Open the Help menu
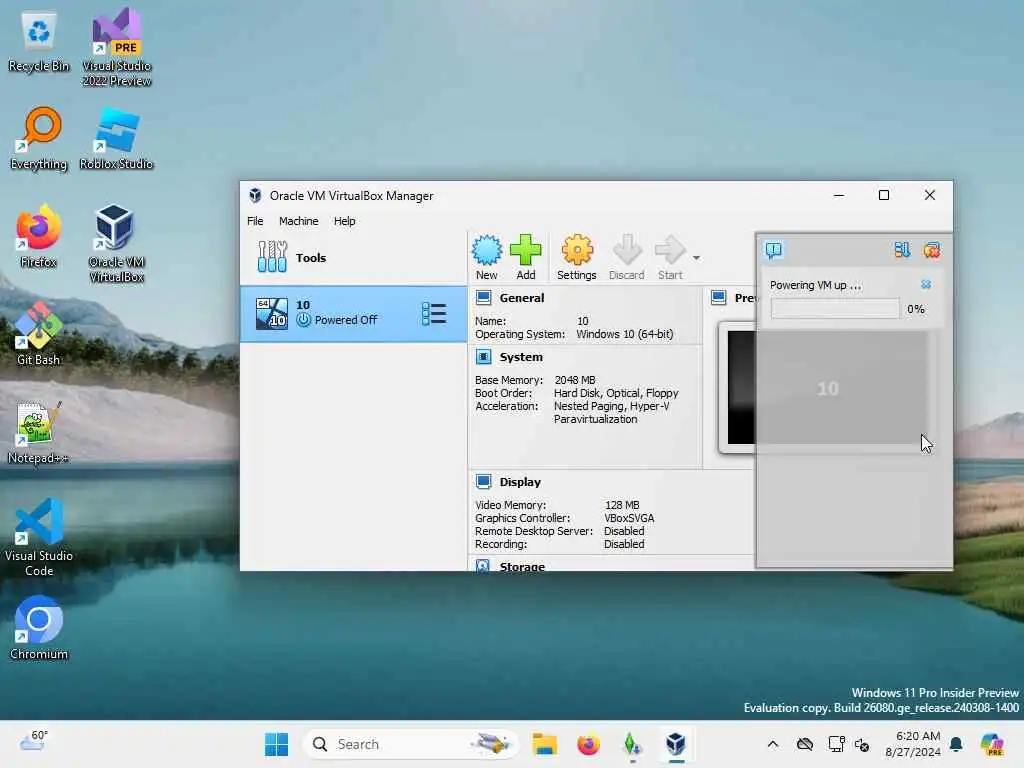Image resolution: width=1024 pixels, height=768 pixels. coord(344,221)
